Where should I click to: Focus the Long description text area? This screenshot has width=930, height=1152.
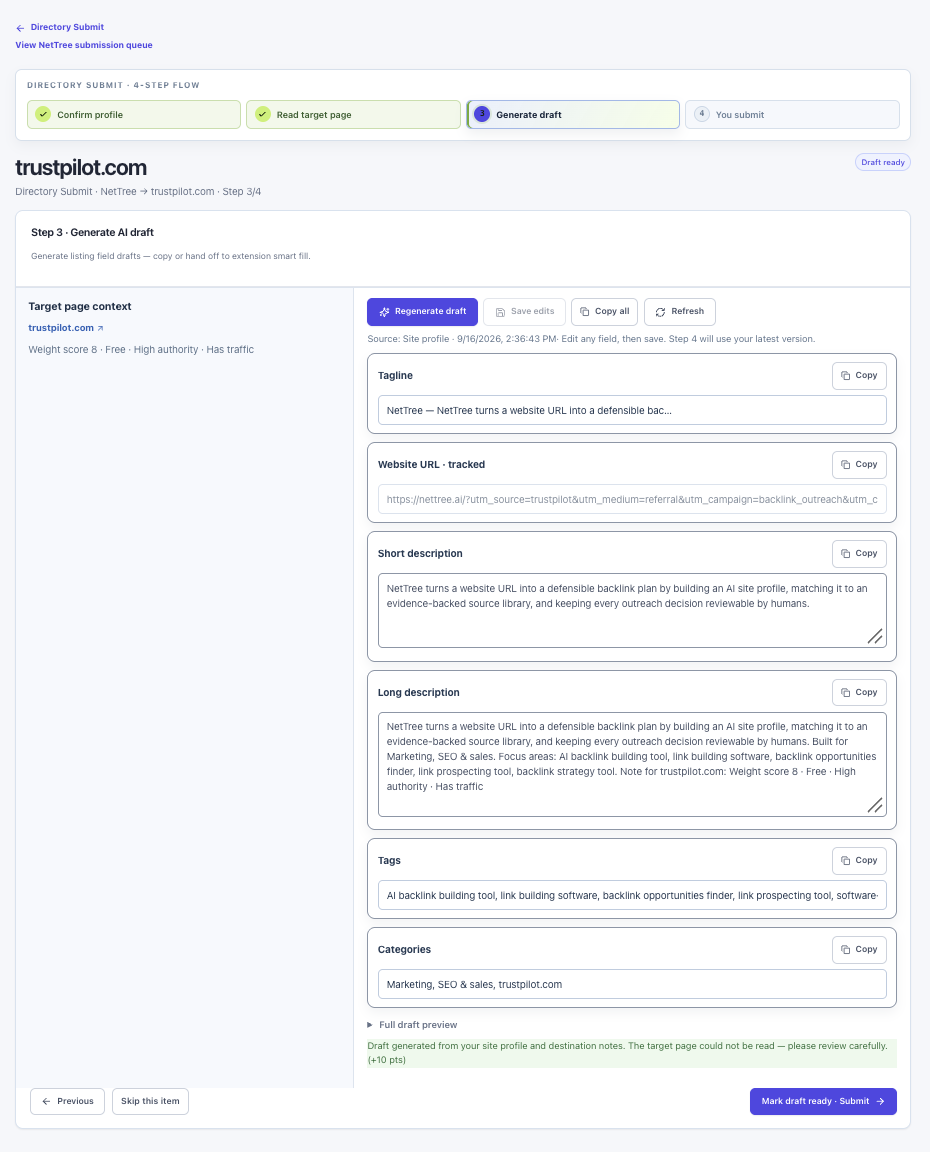(x=632, y=764)
